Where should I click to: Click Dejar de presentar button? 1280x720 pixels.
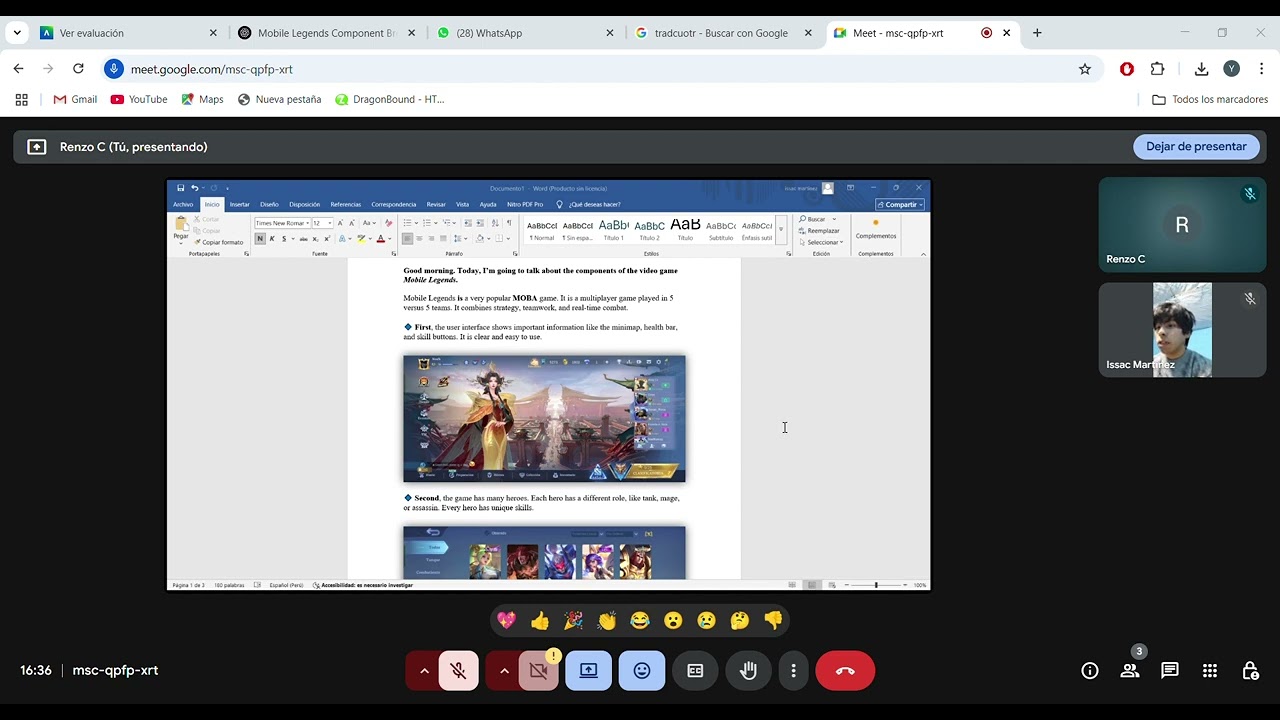1196,146
